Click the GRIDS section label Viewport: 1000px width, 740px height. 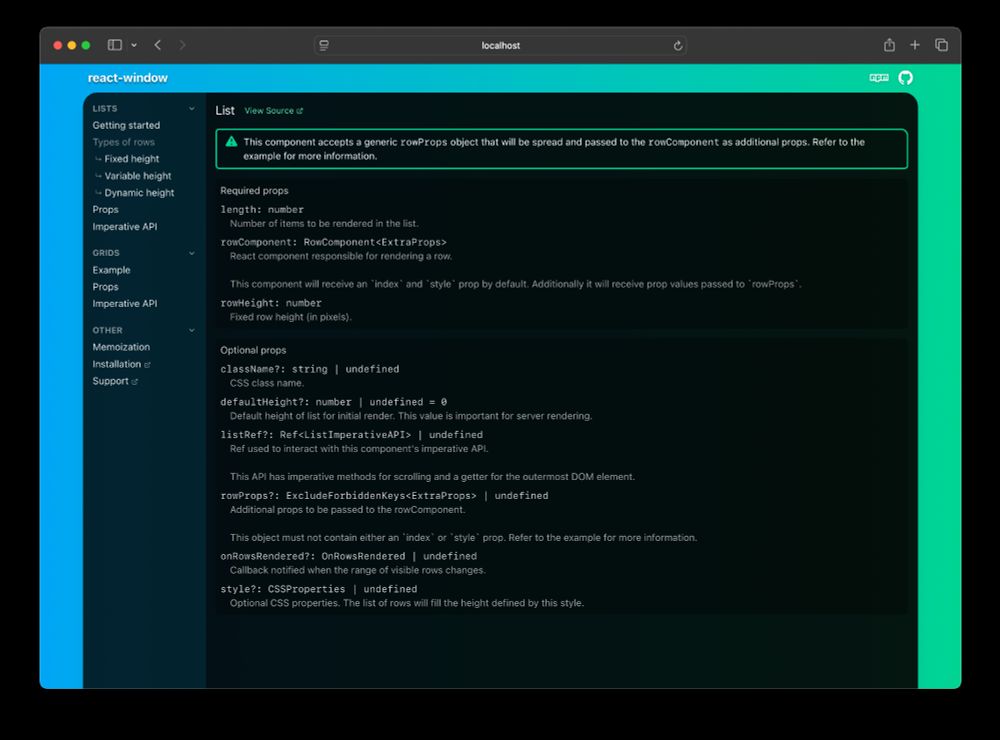click(x=106, y=253)
